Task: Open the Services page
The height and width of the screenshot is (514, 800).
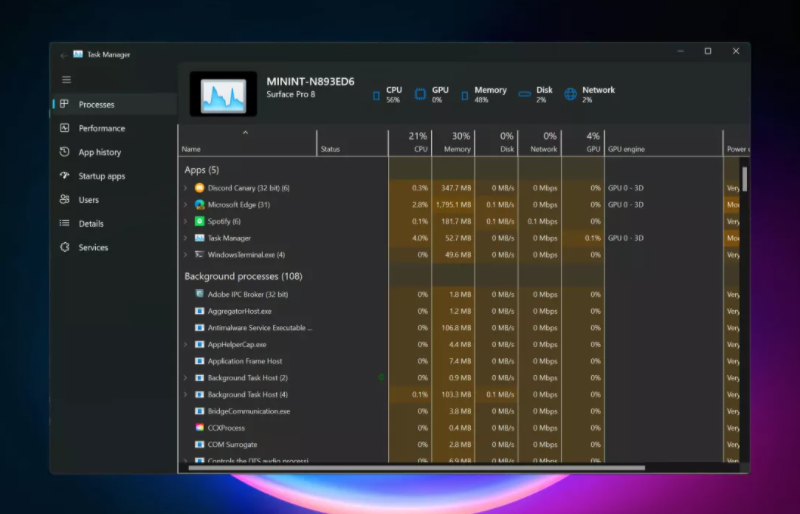Action: pos(114,247)
